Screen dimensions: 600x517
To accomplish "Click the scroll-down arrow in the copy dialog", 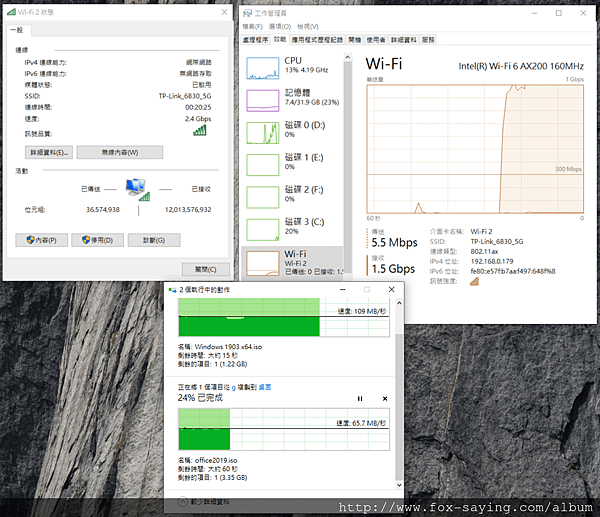I will coord(399,485).
